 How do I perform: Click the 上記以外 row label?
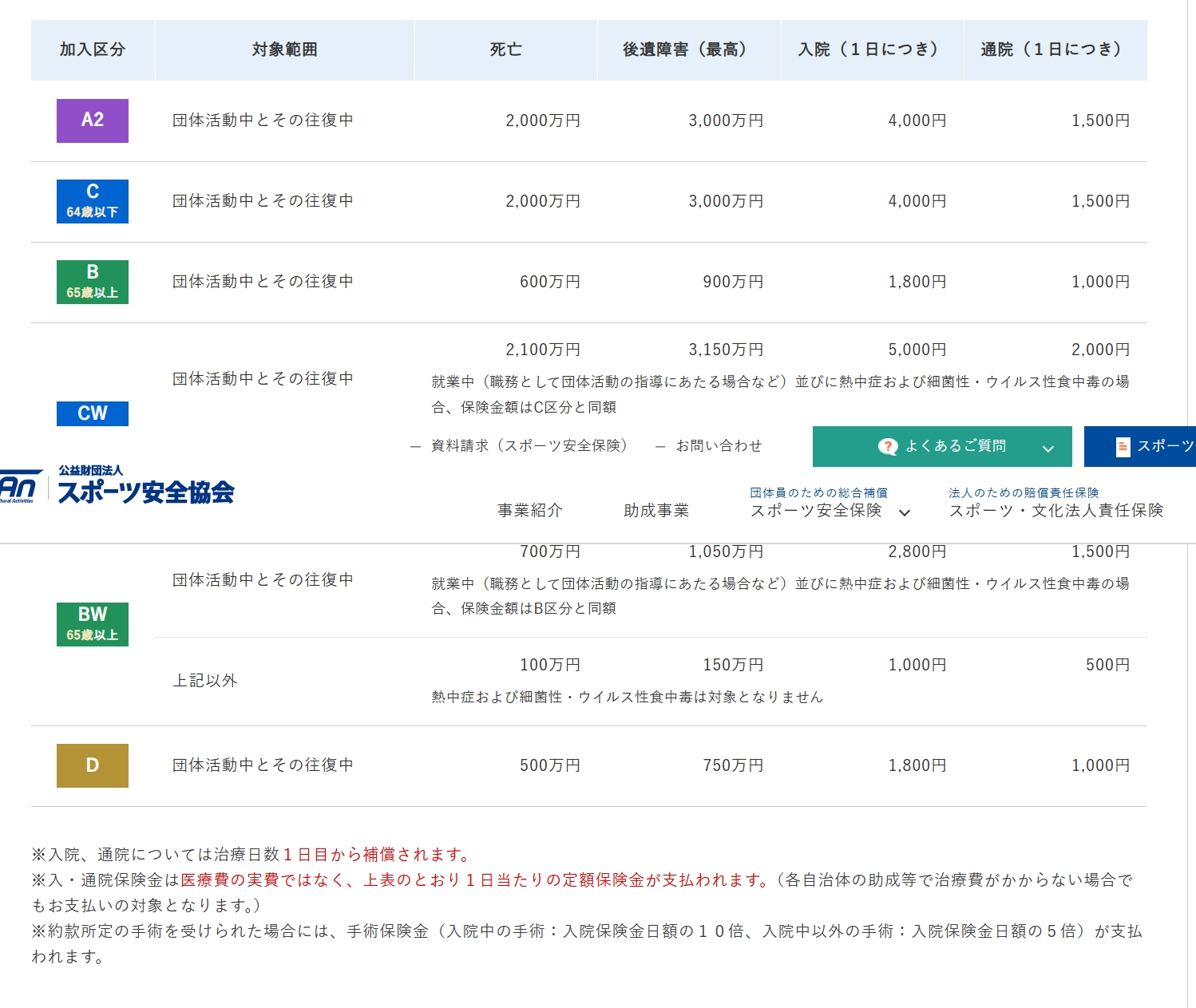click(x=205, y=681)
